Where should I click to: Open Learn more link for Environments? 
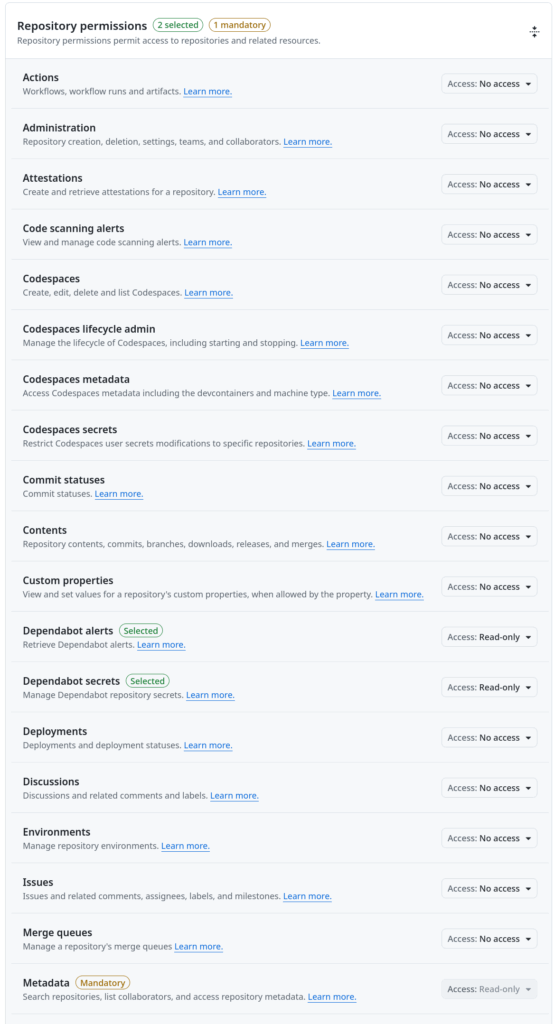click(x=186, y=846)
